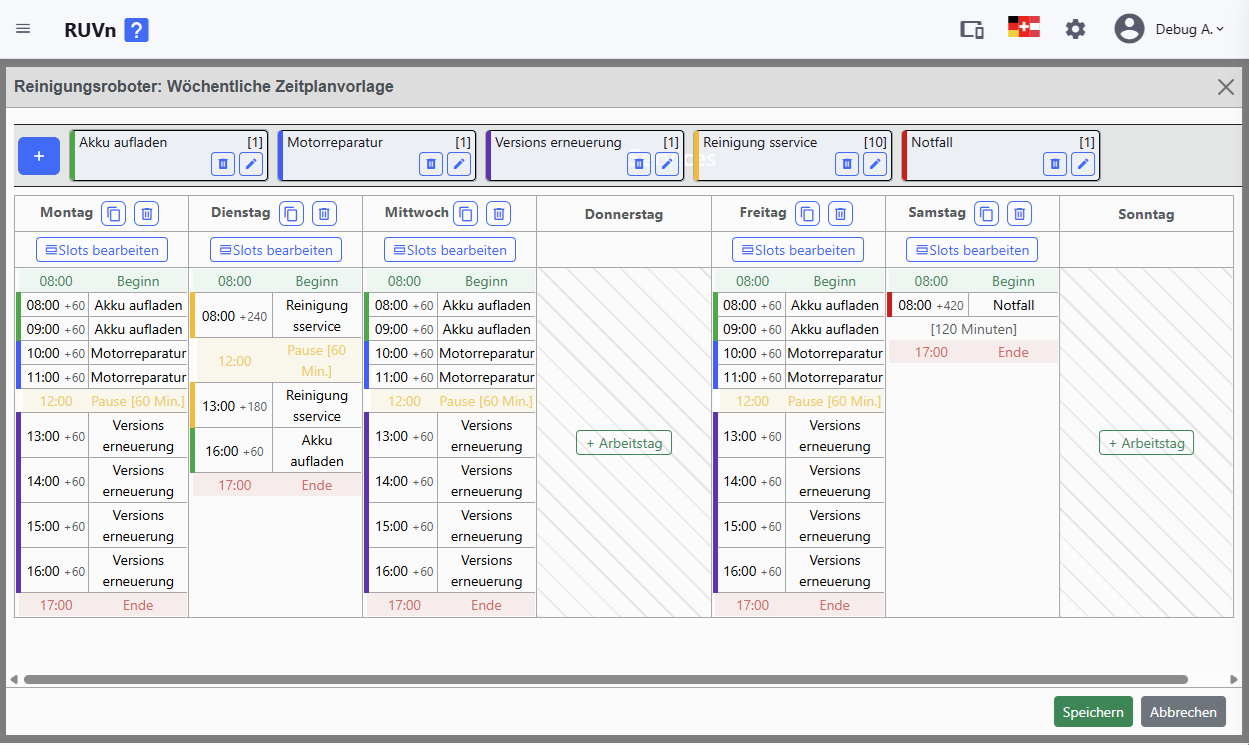Click Dienstag 12:00 Pause row
1249x745 pixels.
276,361
